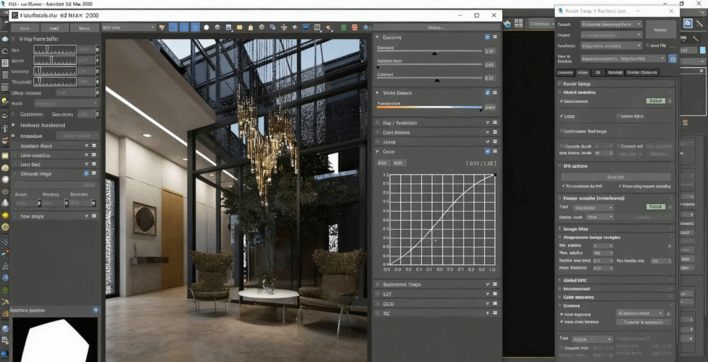The height and width of the screenshot is (362, 708).
Task: Click the Exposure slider track
Action: click(x=429, y=51)
